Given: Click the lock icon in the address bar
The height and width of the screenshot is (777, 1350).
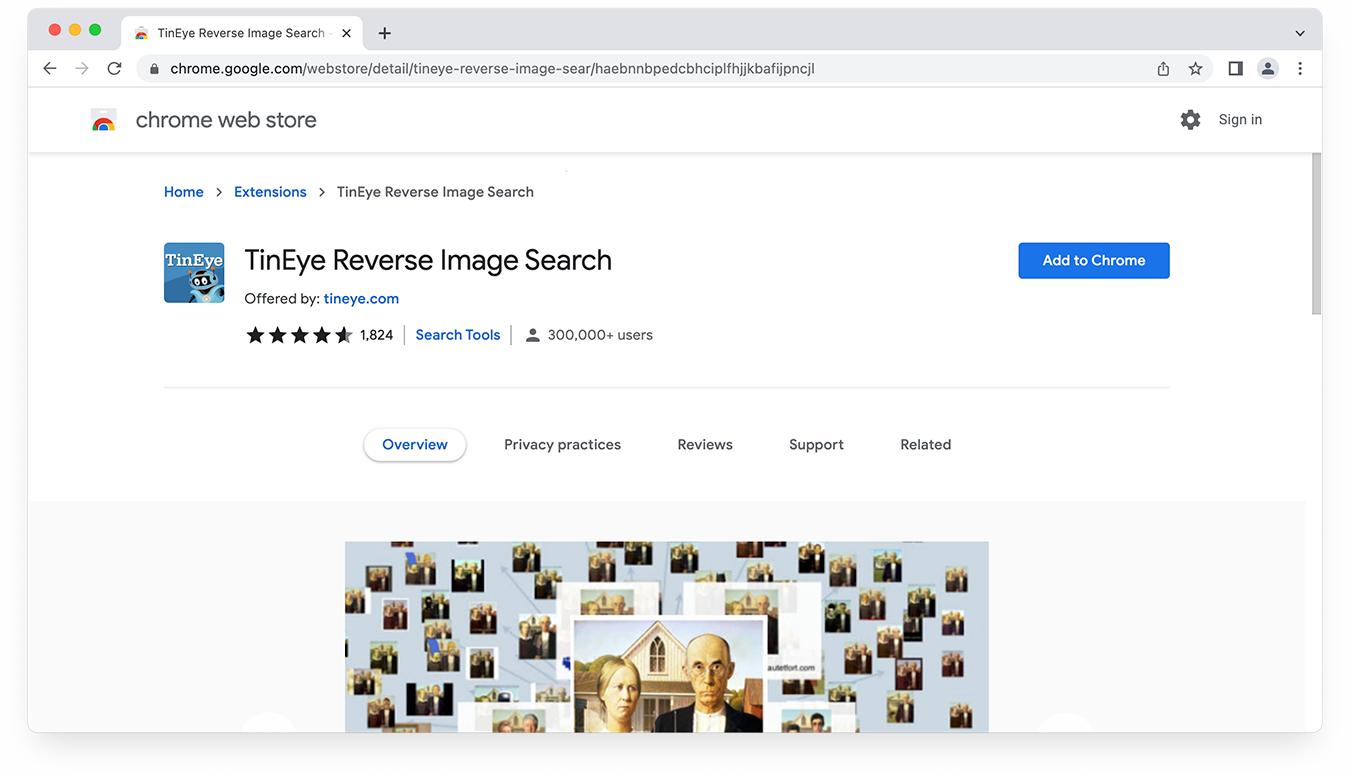Looking at the screenshot, I should click(154, 69).
